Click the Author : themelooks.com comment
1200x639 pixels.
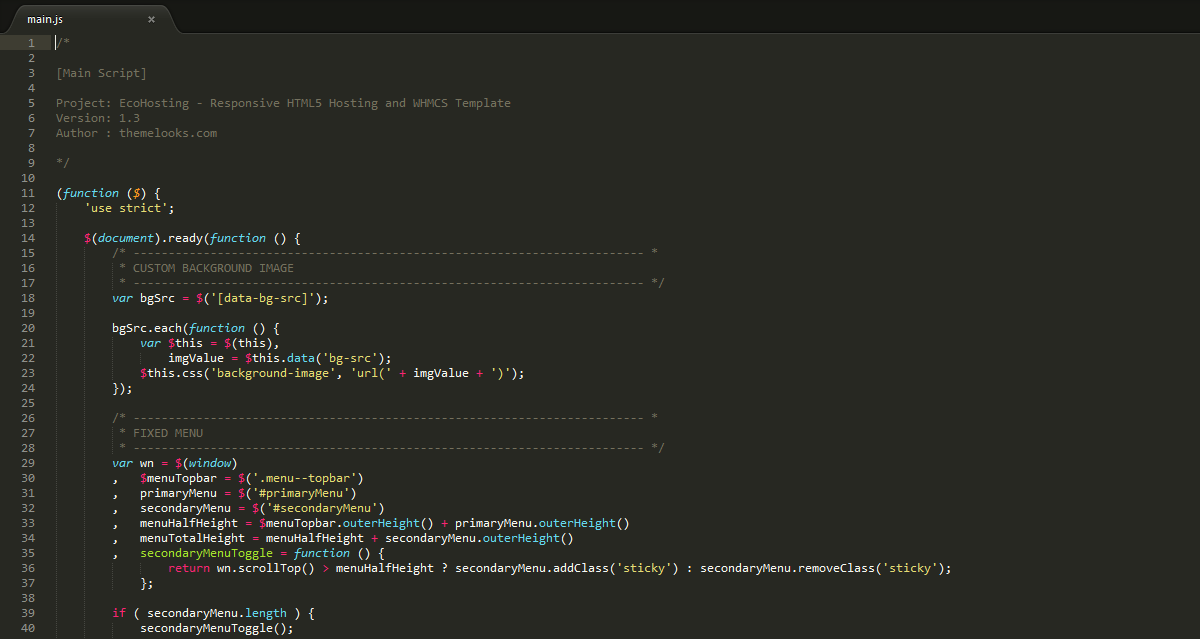click(136, 133)
